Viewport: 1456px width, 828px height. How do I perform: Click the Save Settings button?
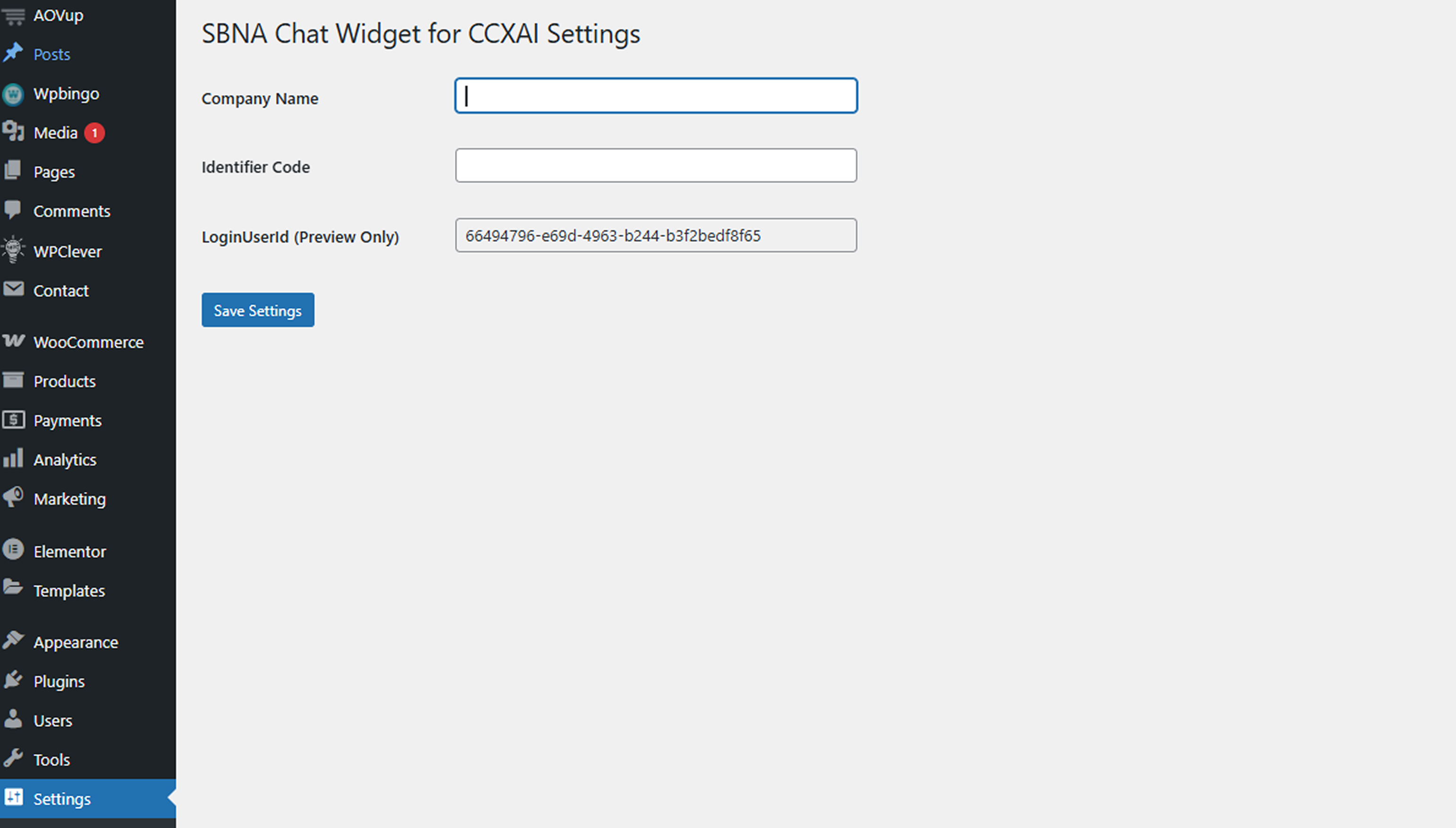[x=258, y=310]
